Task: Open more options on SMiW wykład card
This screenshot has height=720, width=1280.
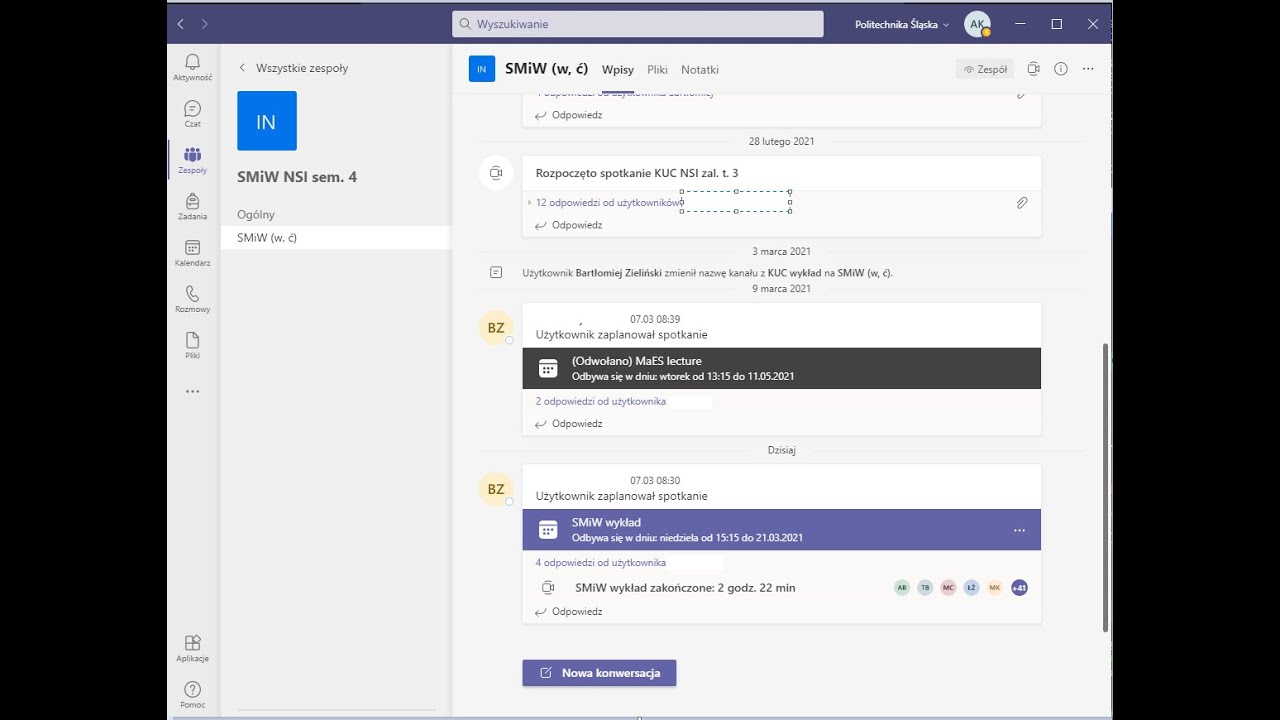Action: coord(1019,530)
